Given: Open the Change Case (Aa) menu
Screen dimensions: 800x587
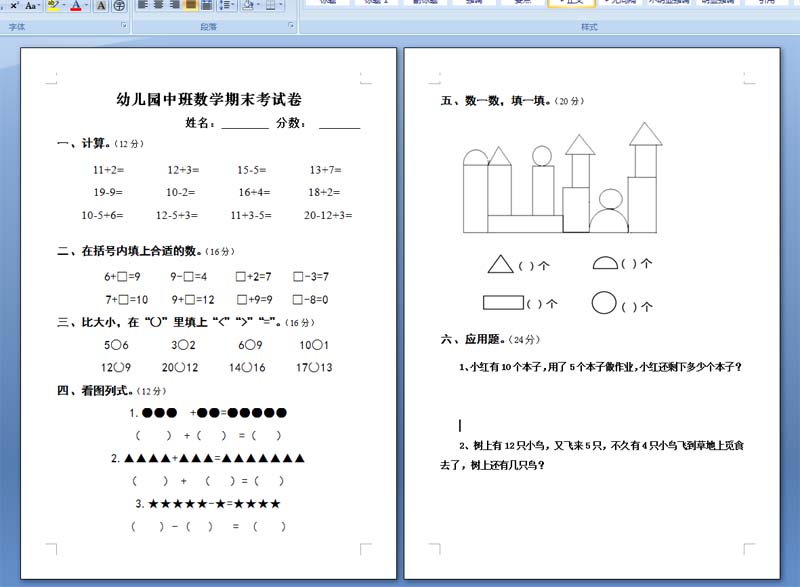Looking at the screenshot, I should (31, 5).
